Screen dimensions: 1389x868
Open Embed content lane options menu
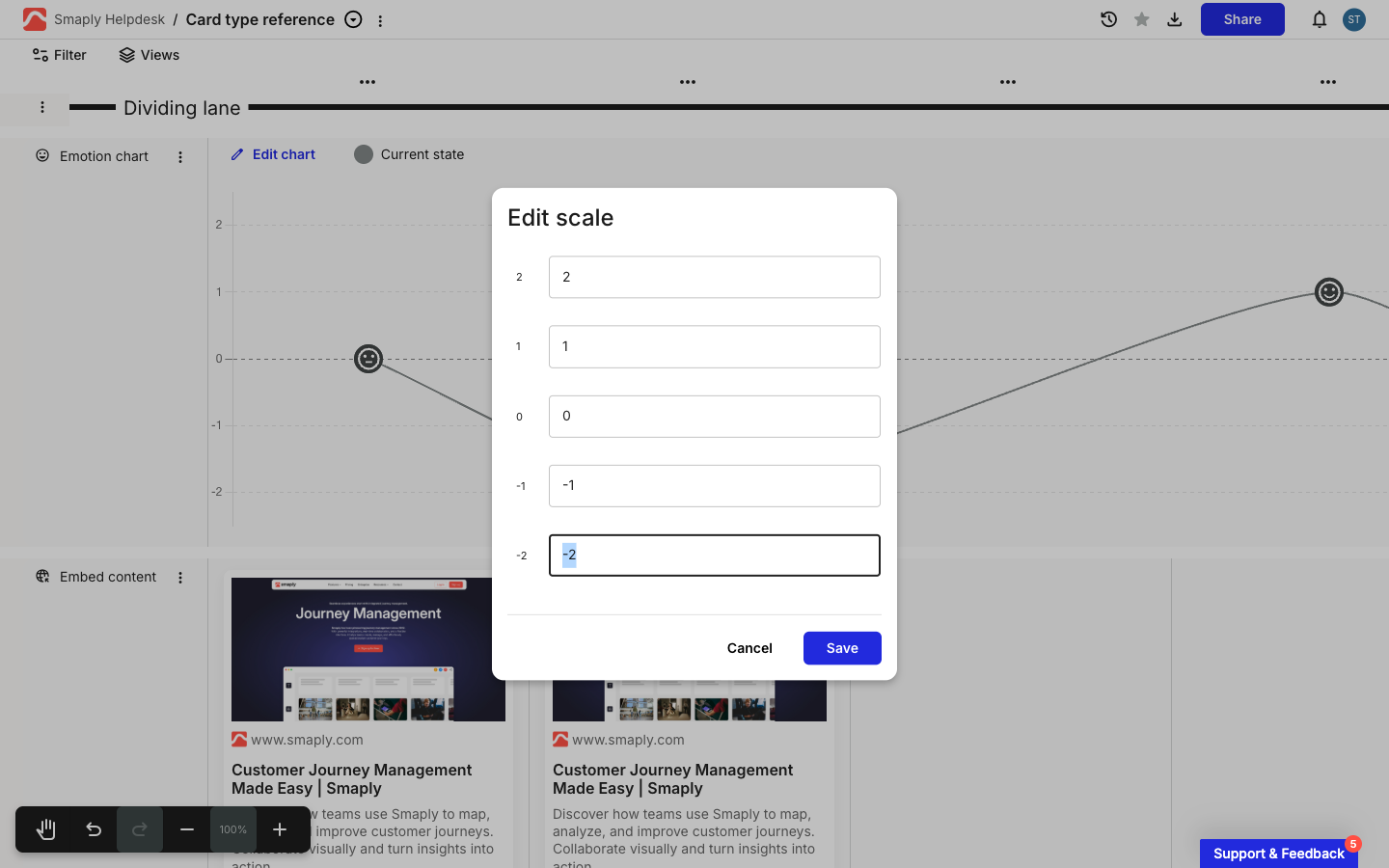pos(180,578)
